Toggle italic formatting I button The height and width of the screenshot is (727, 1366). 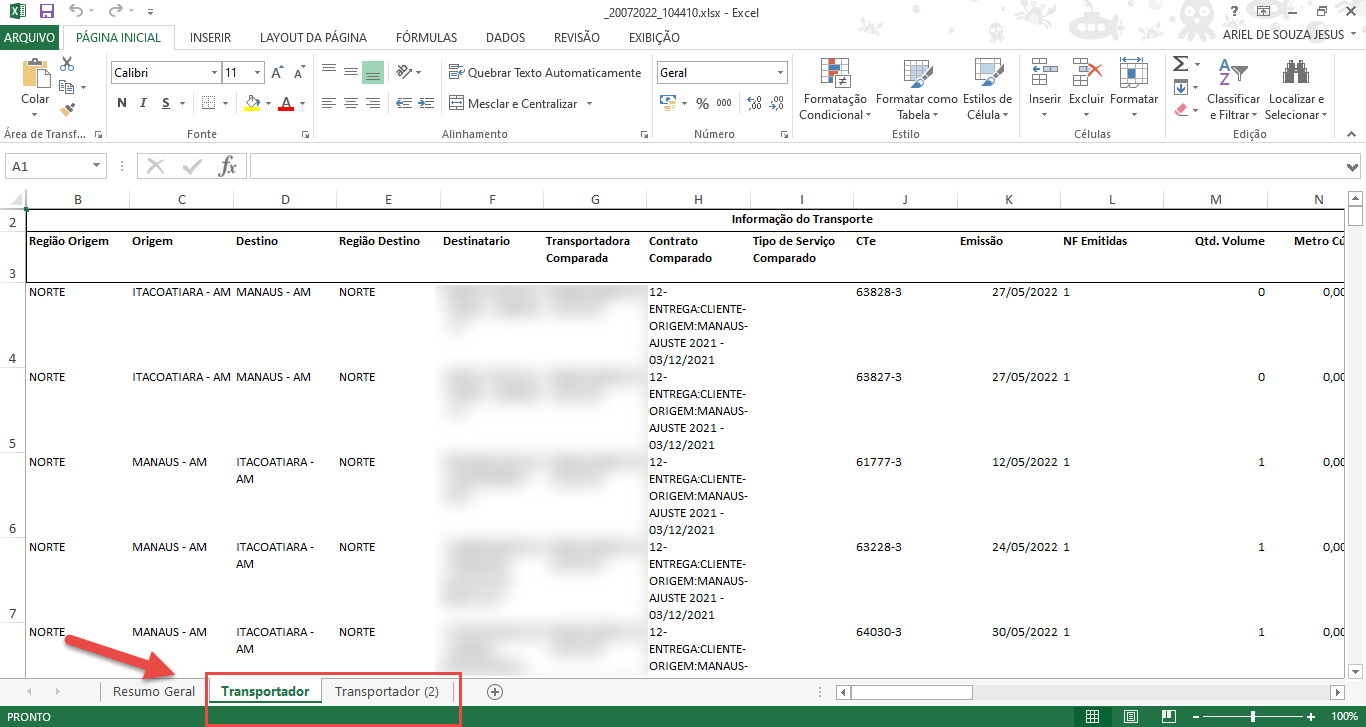pos(145,103)
